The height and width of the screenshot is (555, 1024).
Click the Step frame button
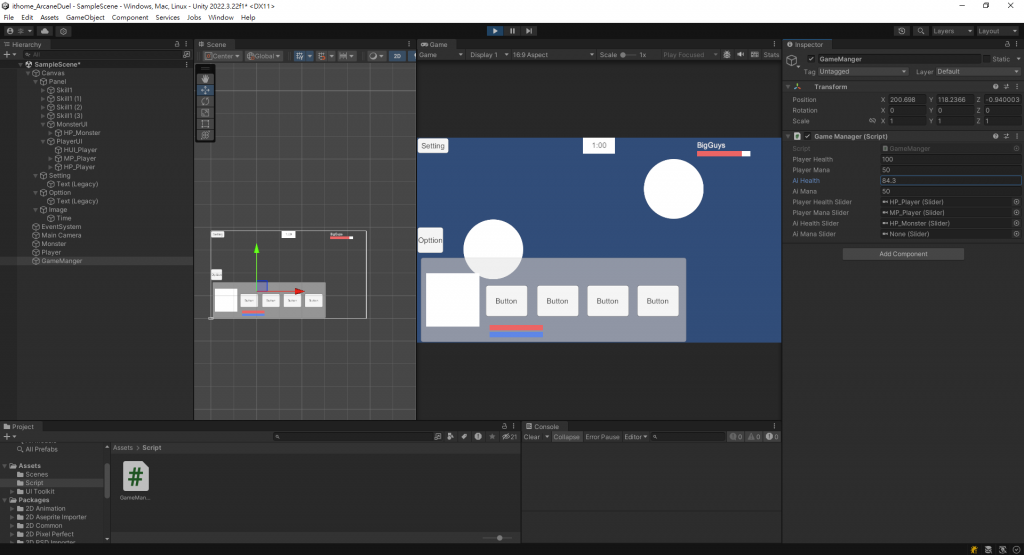[x=529, y=31]
